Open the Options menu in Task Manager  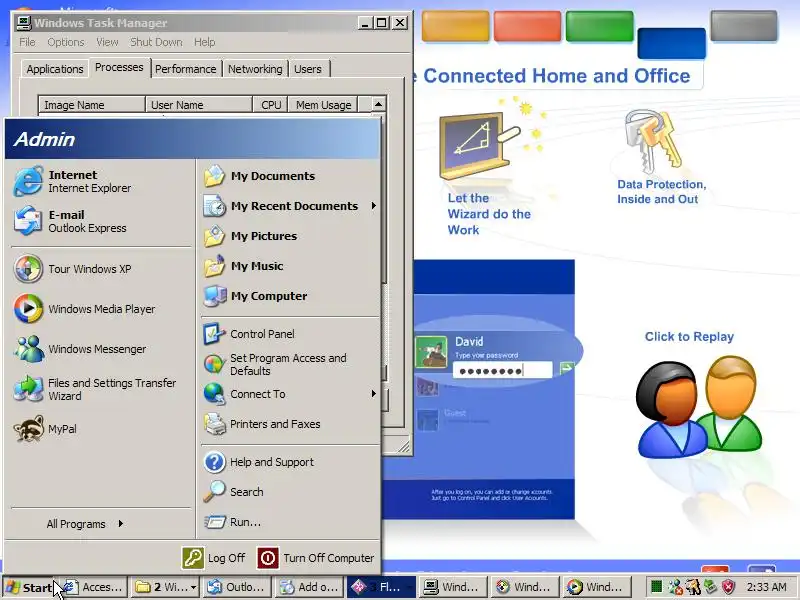pos(66,42)
